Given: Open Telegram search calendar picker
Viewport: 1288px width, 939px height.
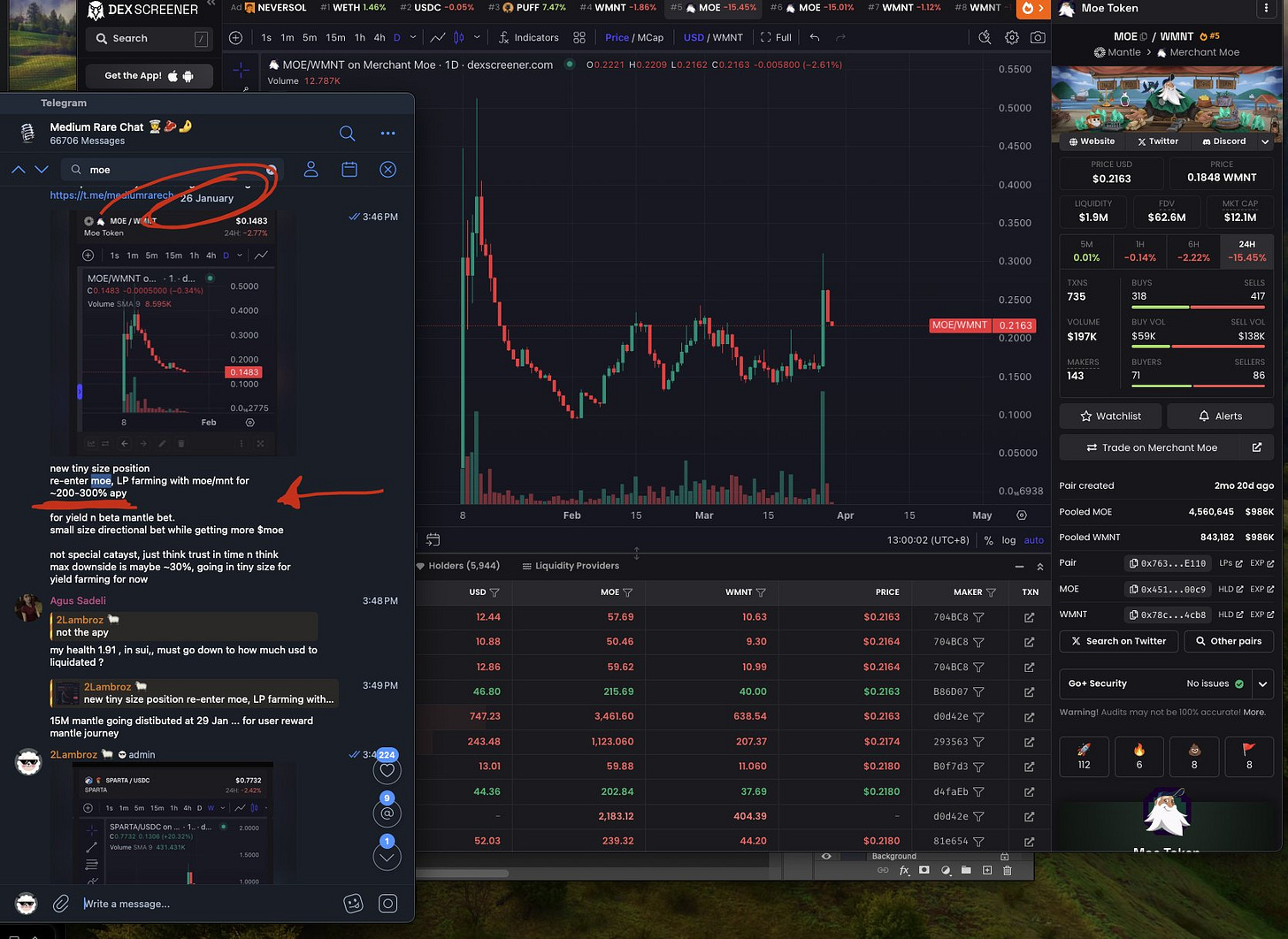Looking at the screenshot, I should coord(349,169).
